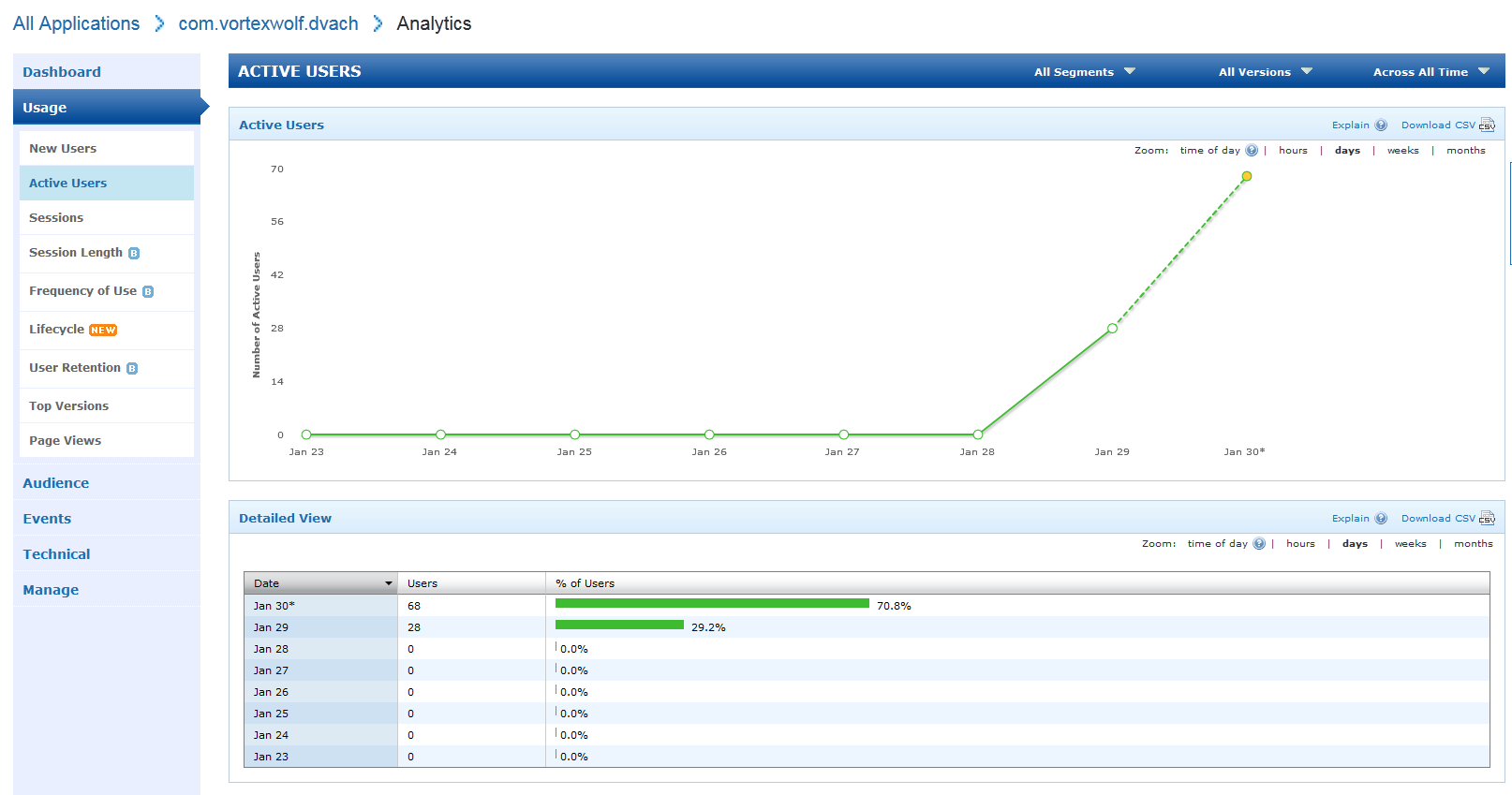
Task: Set chart zoom to months
Action: tap(1465, 151)
